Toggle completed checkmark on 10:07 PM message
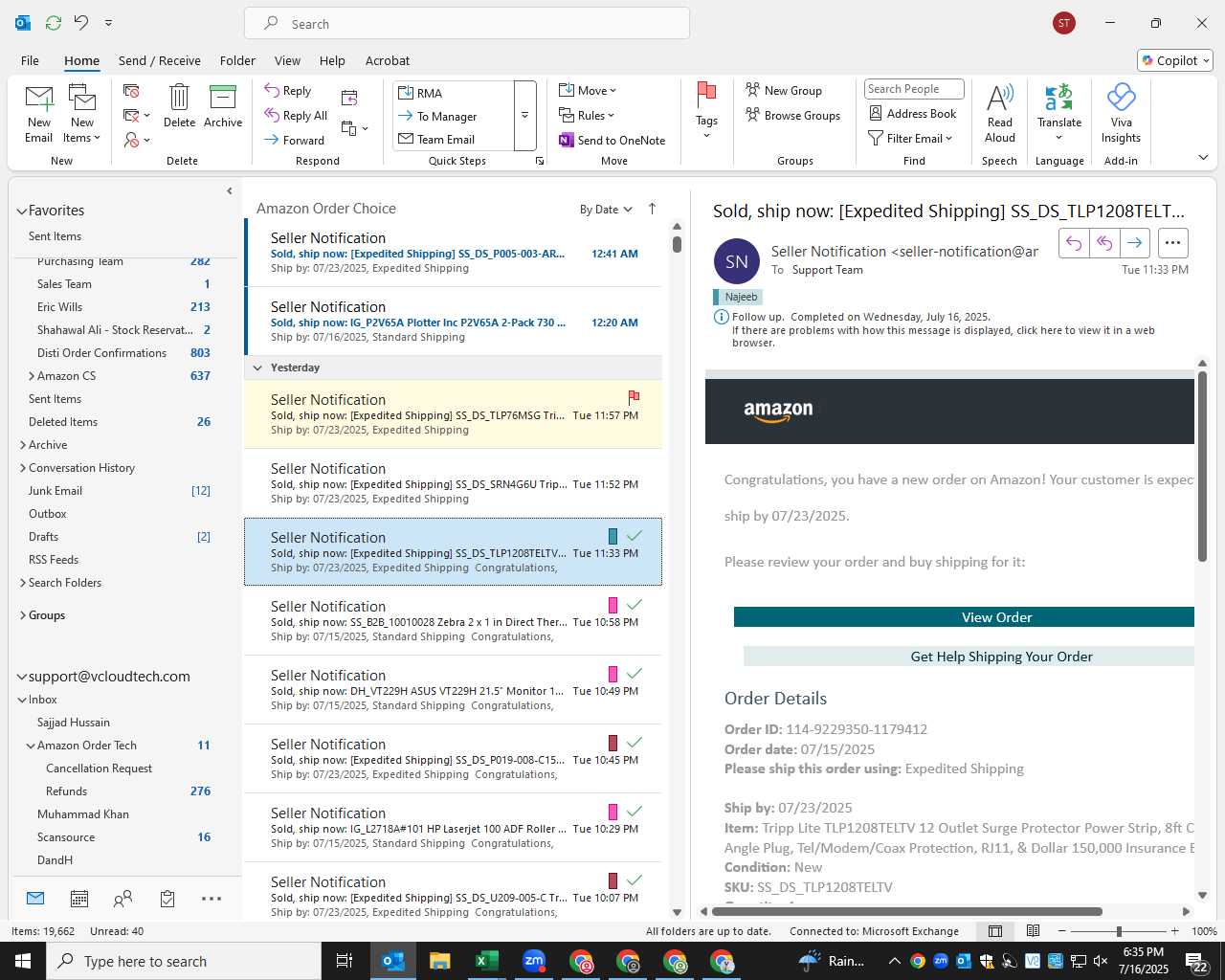 coord(634,880)
